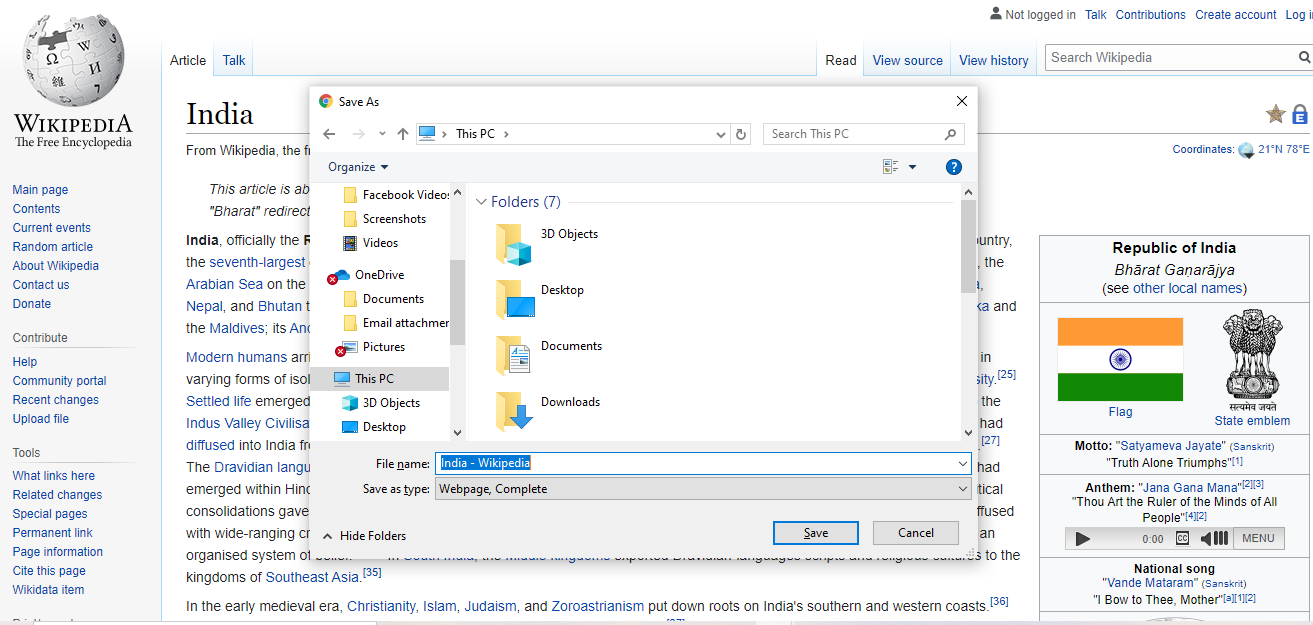Viewport: 1313px width, 625px height.
Task: Open Recent changes sidebar link
Action: click(x=56, y=400)
